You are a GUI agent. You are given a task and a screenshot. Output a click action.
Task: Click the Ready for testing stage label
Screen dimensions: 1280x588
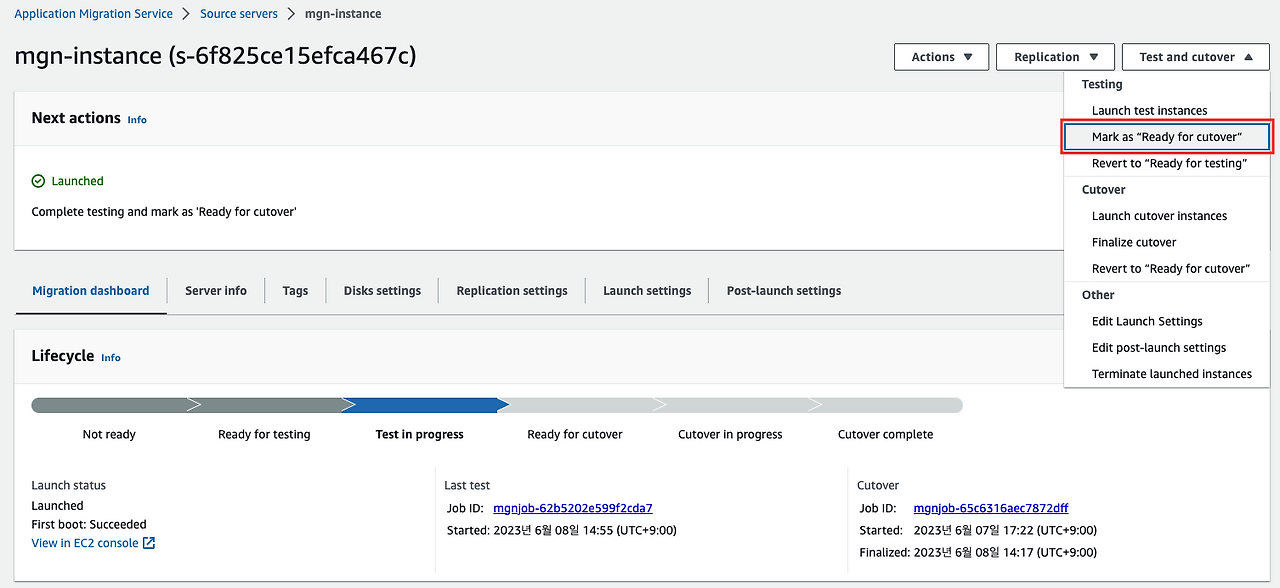click(x=264, y=435)
